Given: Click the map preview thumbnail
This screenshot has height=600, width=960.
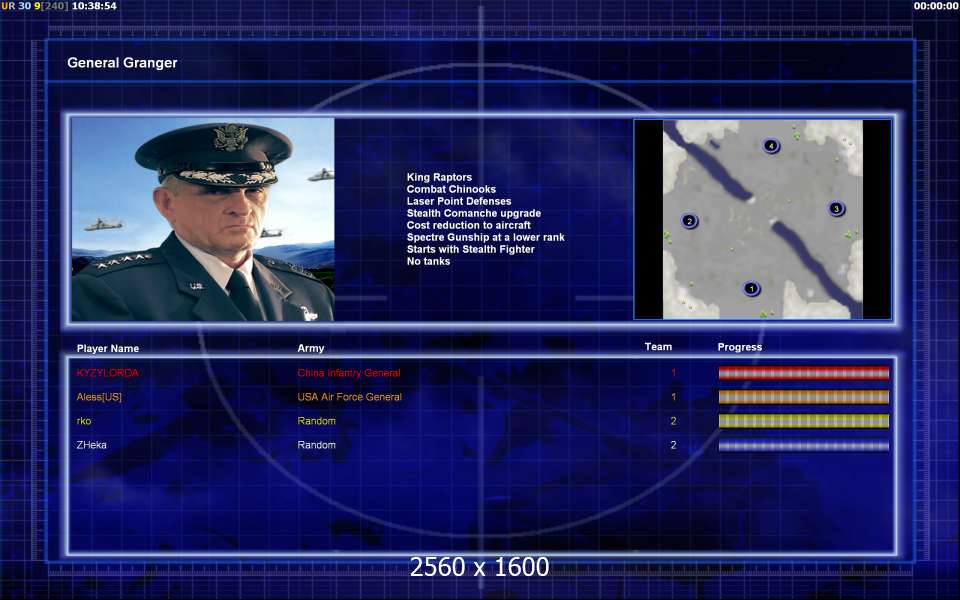Looking at the screenshot, I should click(762, 219).
